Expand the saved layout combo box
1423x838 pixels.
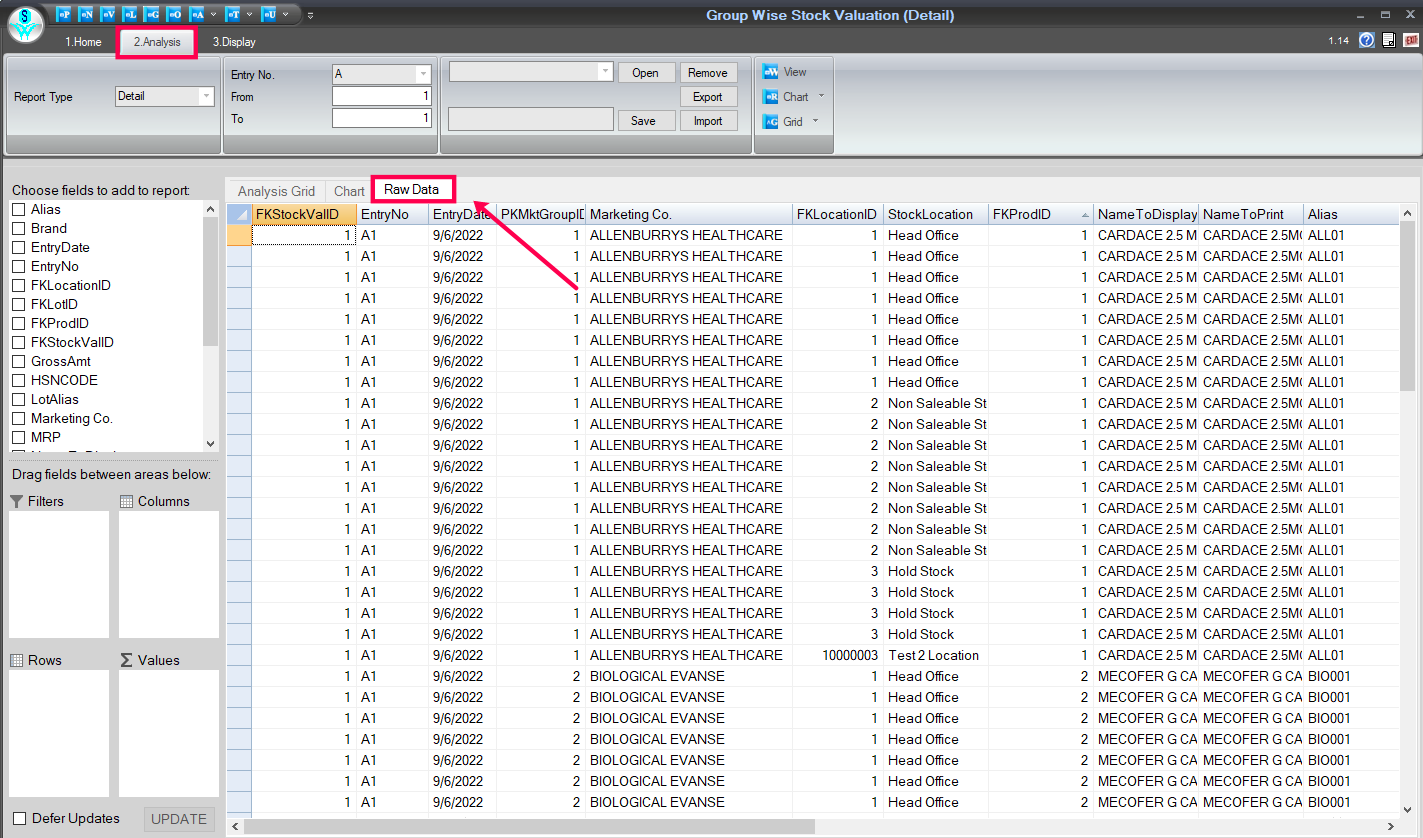604,72
